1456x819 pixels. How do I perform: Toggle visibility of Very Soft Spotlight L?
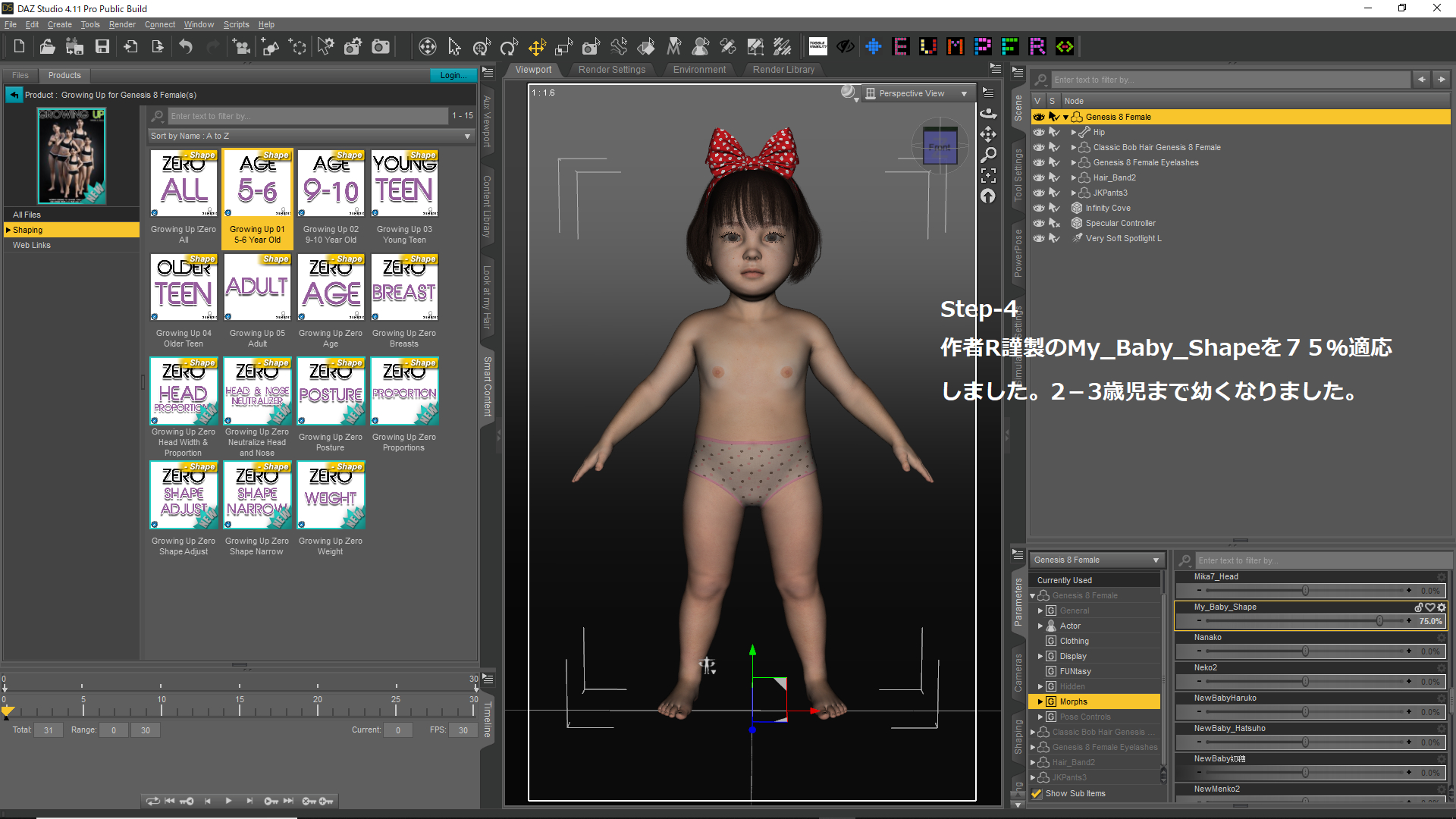coord(1039,238)
